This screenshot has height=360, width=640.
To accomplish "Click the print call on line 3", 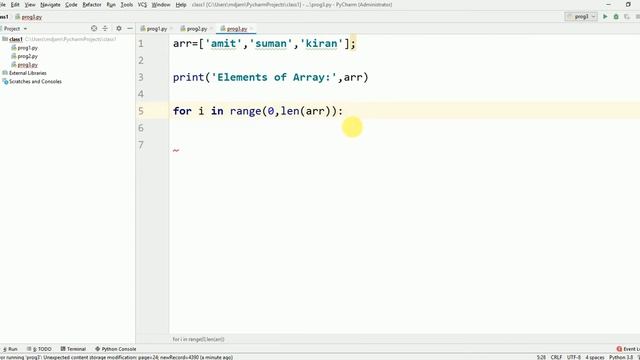I will coord(189,77).
